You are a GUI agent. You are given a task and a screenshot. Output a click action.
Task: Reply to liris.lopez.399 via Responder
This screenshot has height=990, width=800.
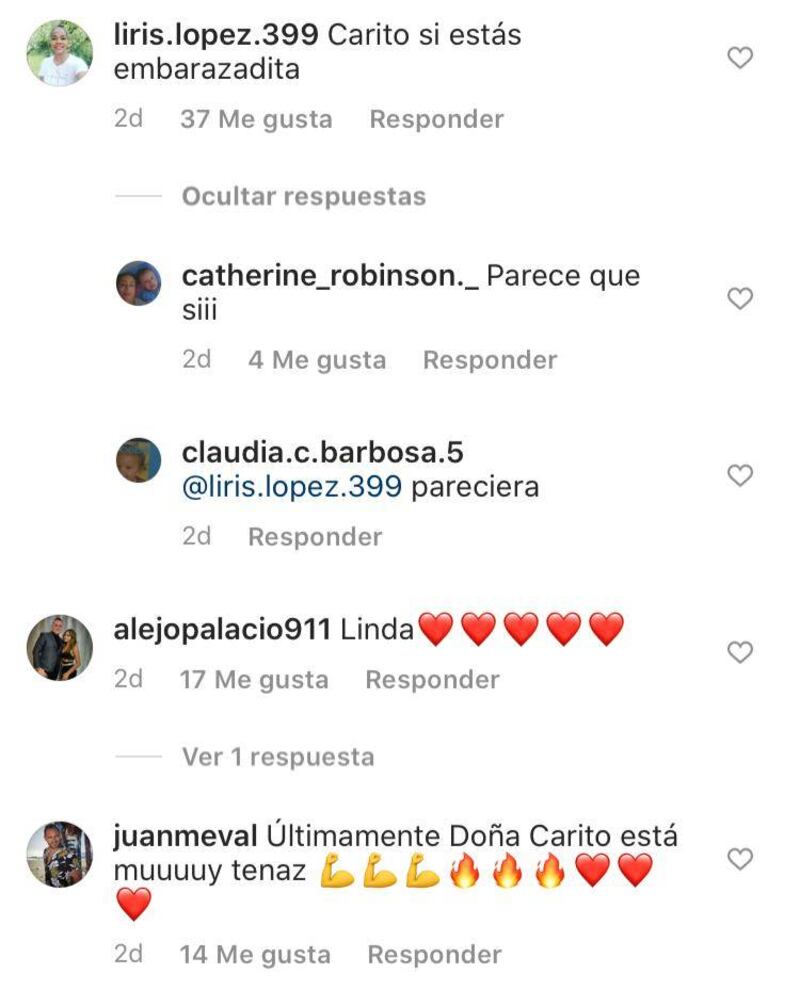(x=436, y=119)
